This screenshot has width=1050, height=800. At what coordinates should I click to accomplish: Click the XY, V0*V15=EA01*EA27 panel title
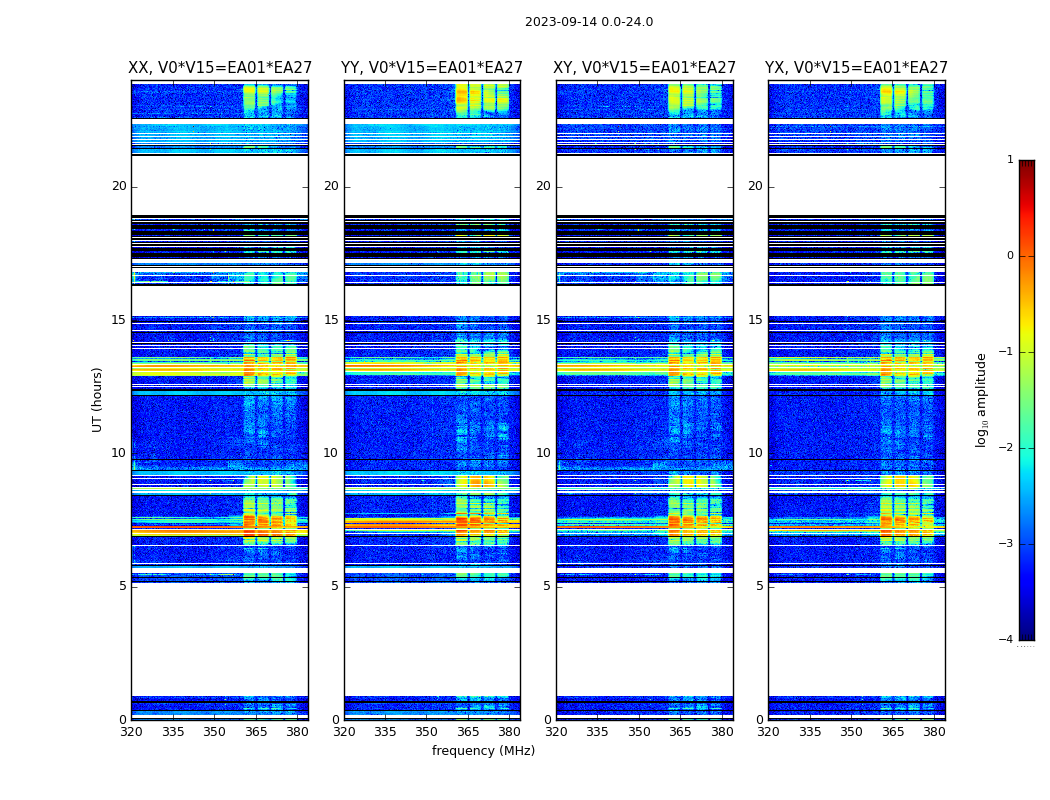pyautogui.click(x=644, y=68)
